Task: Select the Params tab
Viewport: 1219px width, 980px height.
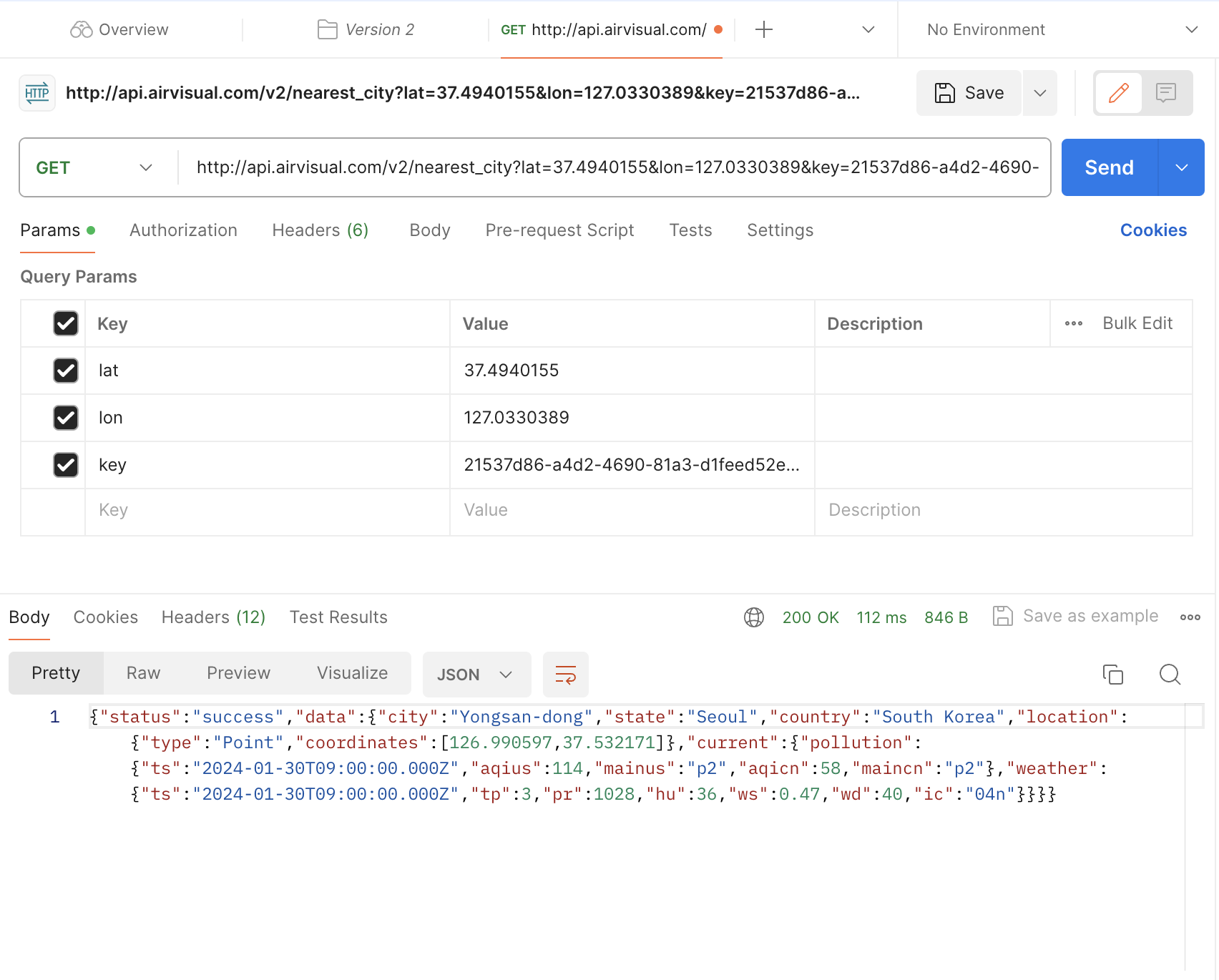Action: [57, 230]
